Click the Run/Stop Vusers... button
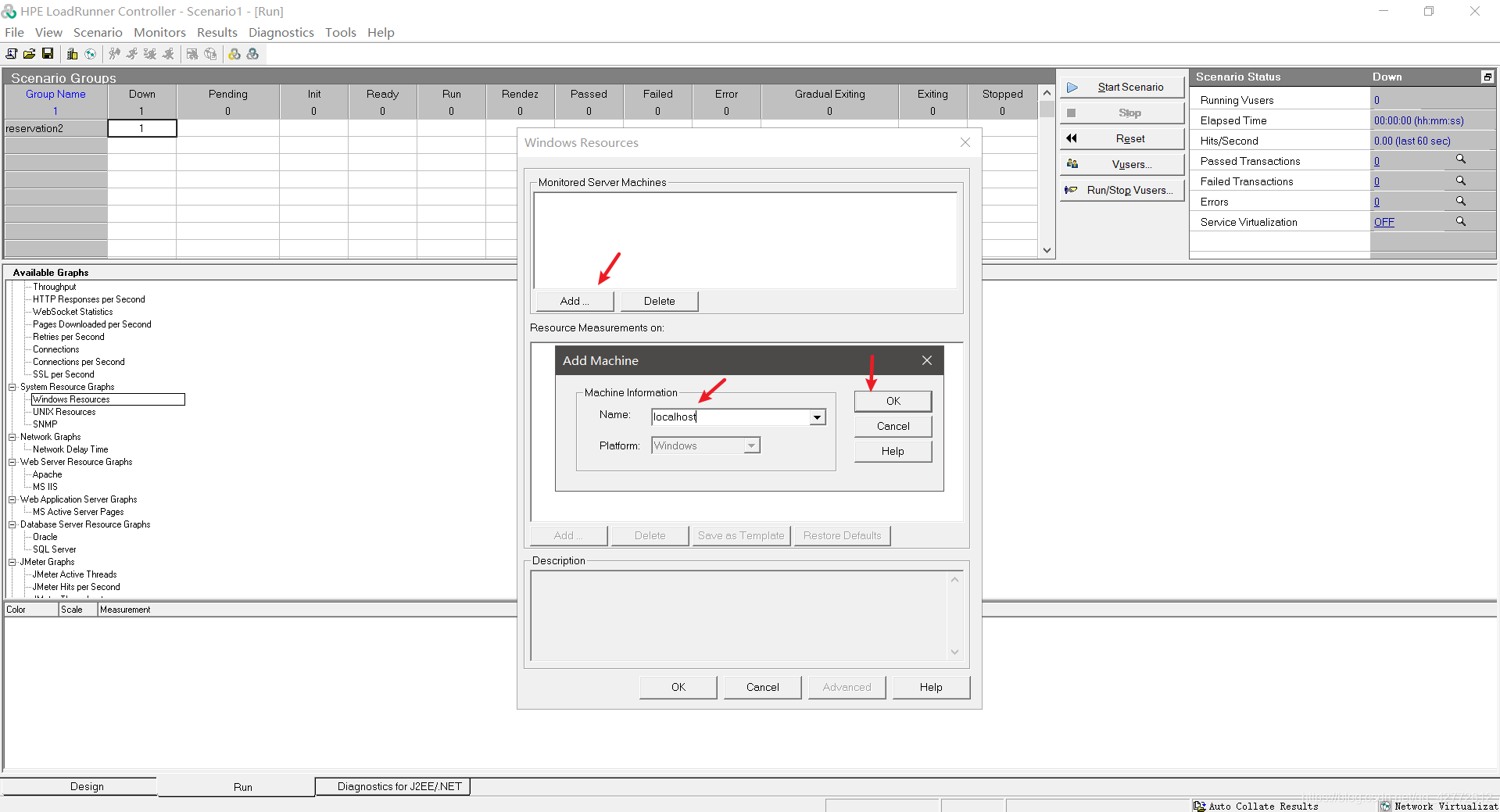The width and height of the screenshot is (1500, 812). point(1122,190)
